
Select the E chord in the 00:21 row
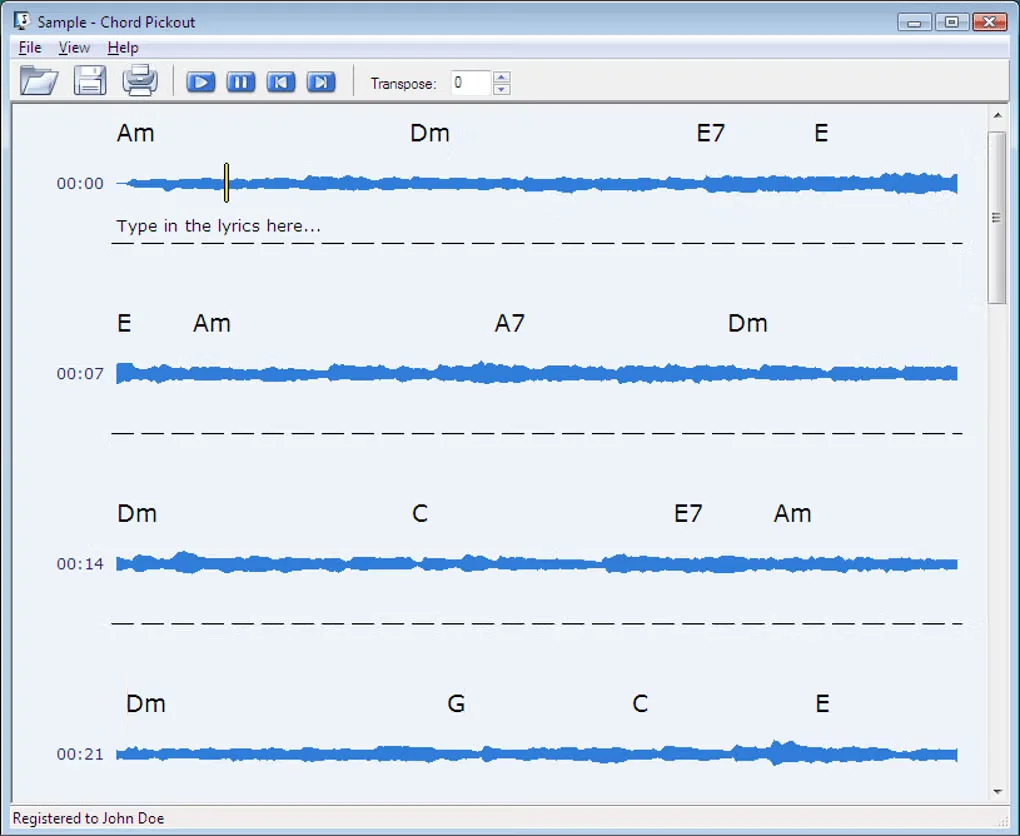[x=823, y=703]
